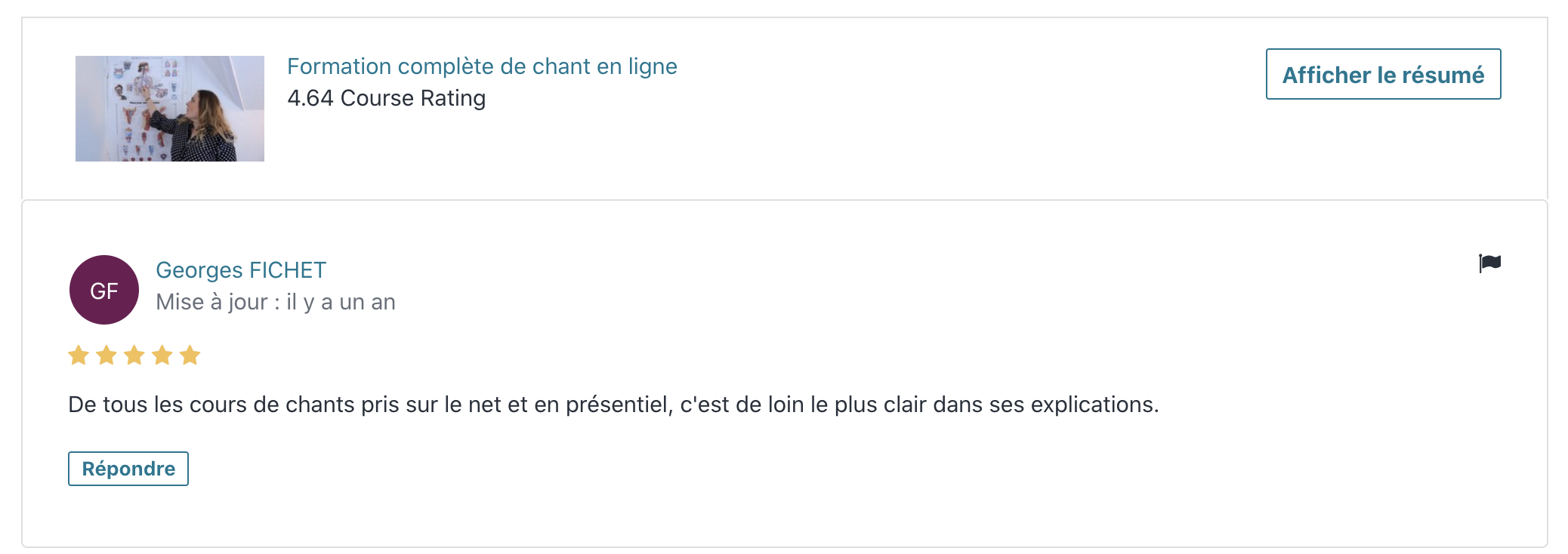This screenshot has width=1568, height=554.
Task: Flag Georges FICHET's review as inappropriate
Action: (x=1489, y=263)
